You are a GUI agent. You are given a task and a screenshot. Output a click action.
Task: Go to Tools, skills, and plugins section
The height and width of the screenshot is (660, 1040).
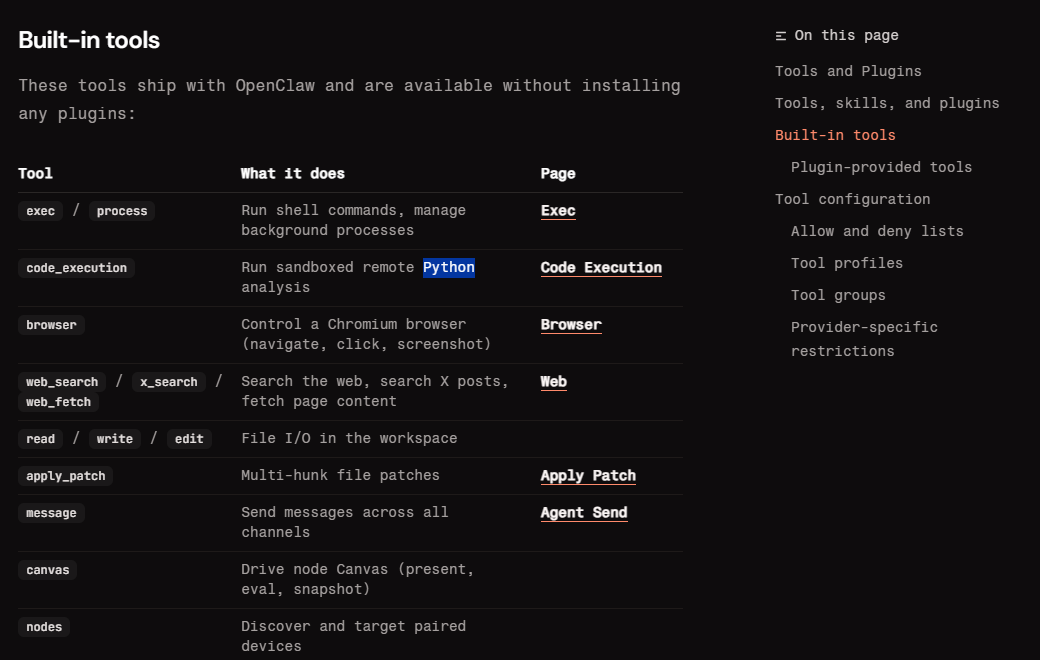click(887, 103)
